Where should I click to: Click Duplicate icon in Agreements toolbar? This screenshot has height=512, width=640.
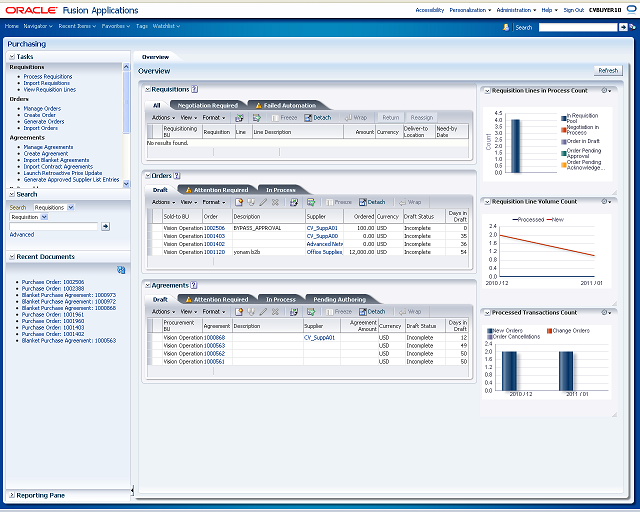pyautogui.click(x=251, y=312)
